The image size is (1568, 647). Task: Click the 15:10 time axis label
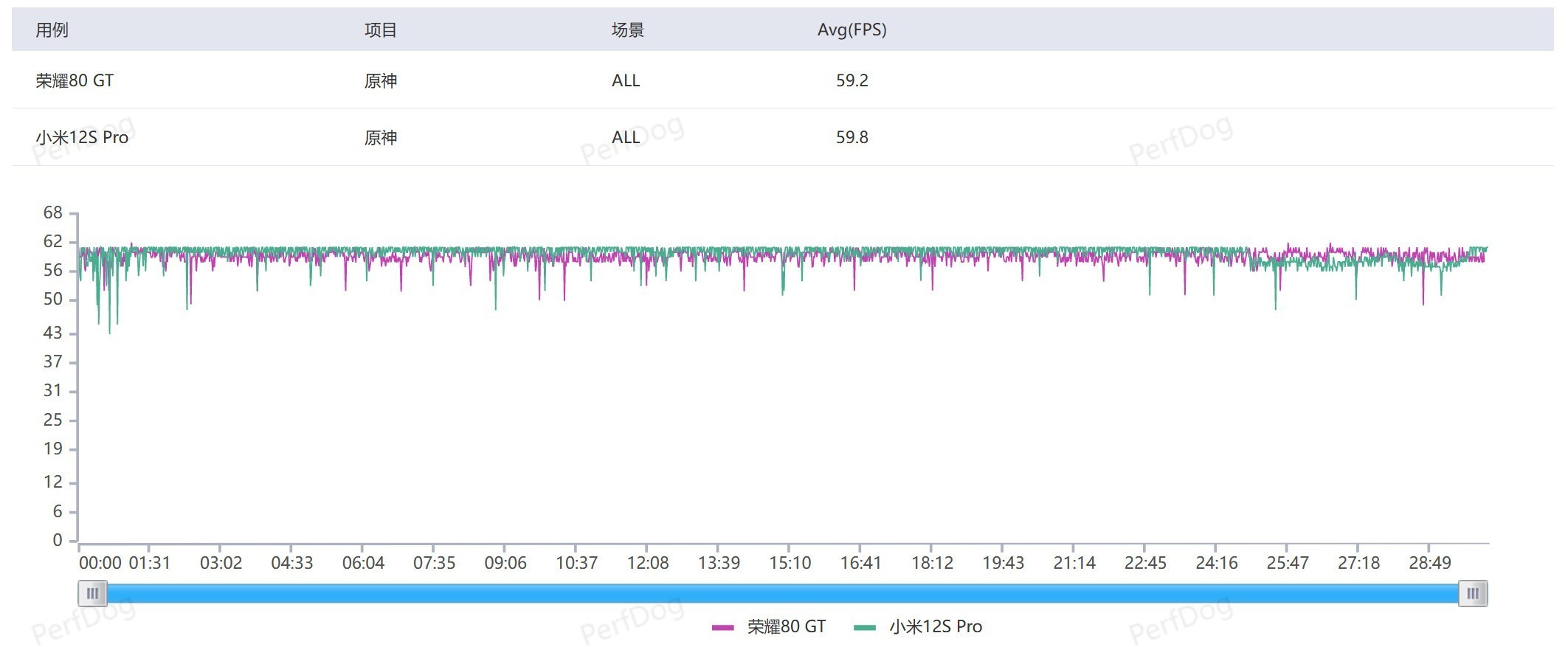click(x=790, y=564)
